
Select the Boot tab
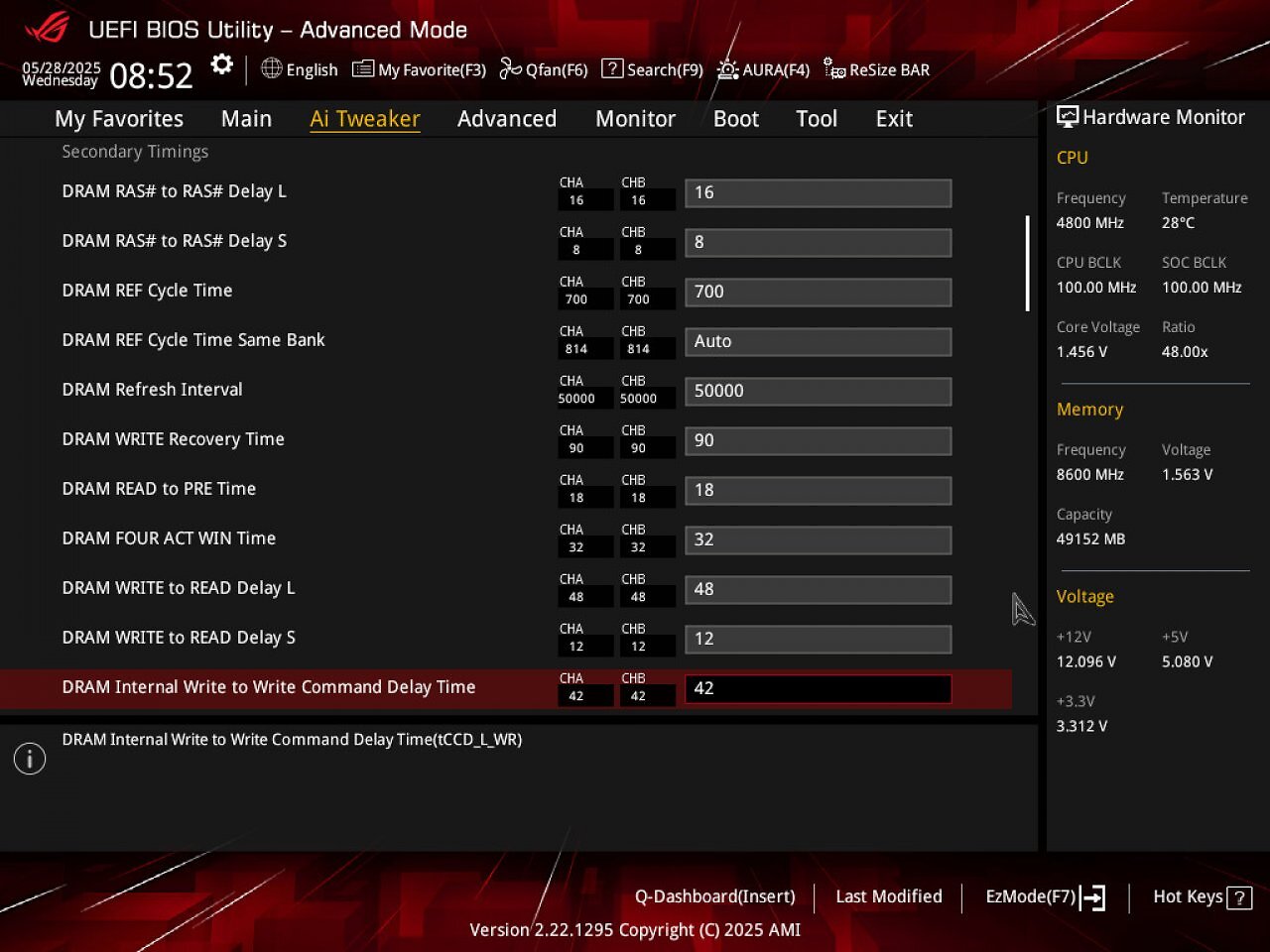(x=736, y=119)
